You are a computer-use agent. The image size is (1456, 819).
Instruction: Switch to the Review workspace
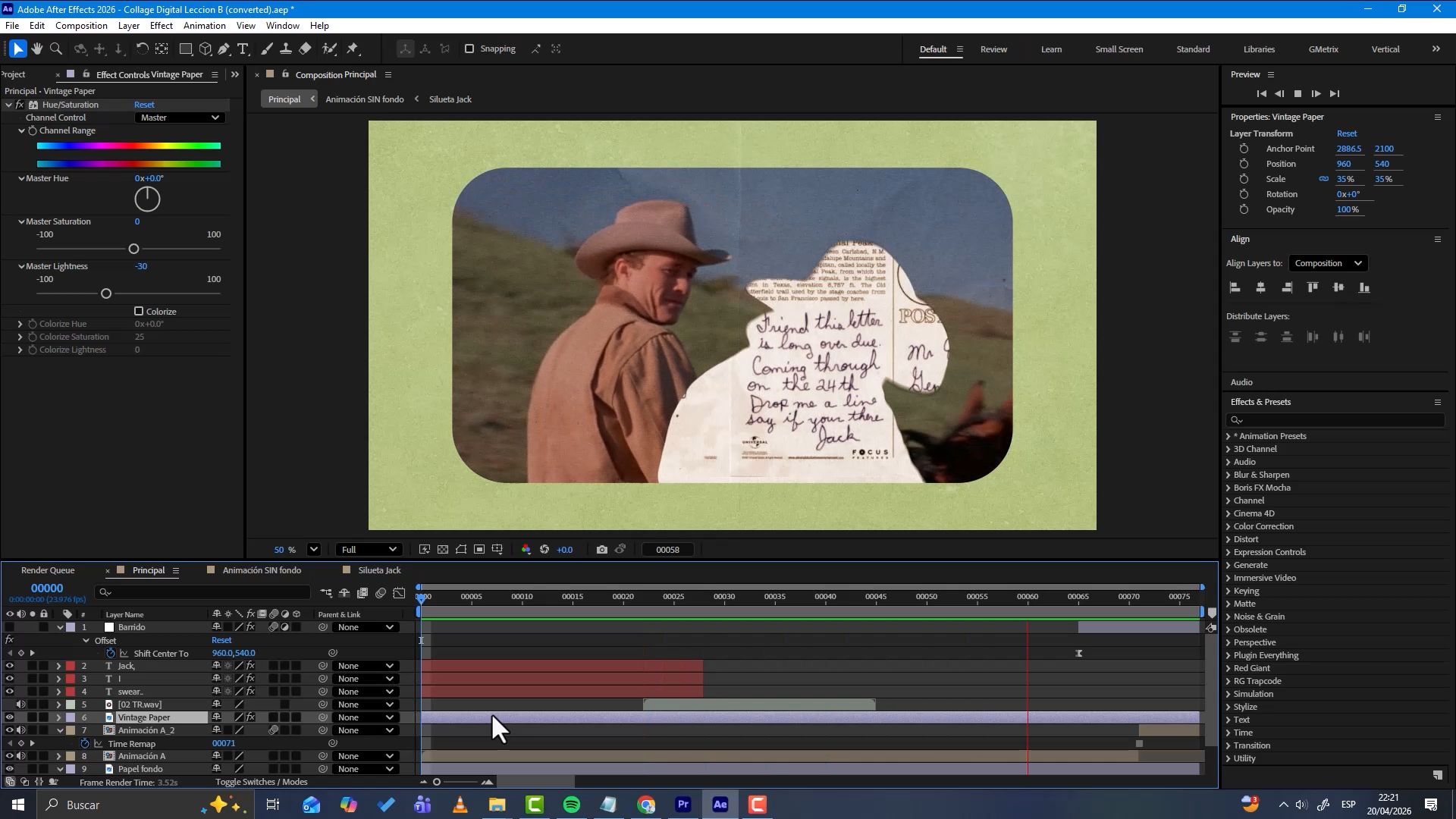click(993, 49)
